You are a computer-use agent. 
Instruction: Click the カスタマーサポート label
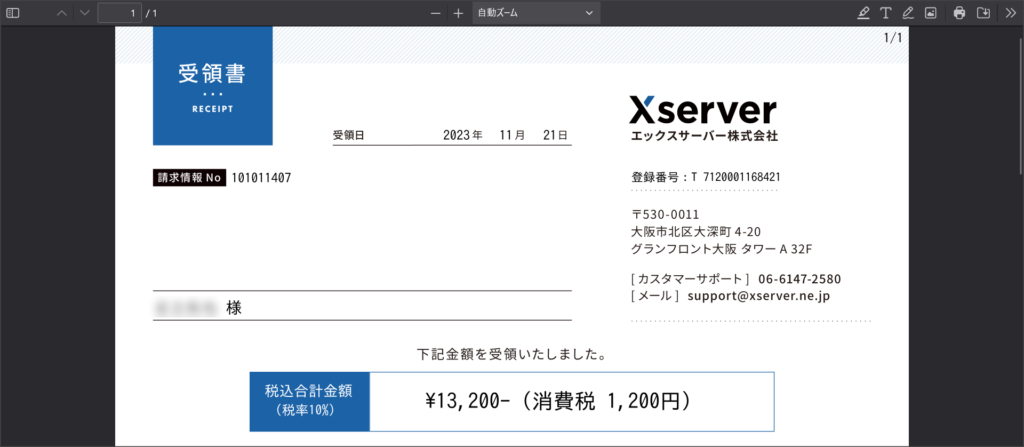(x=690, y=279)
